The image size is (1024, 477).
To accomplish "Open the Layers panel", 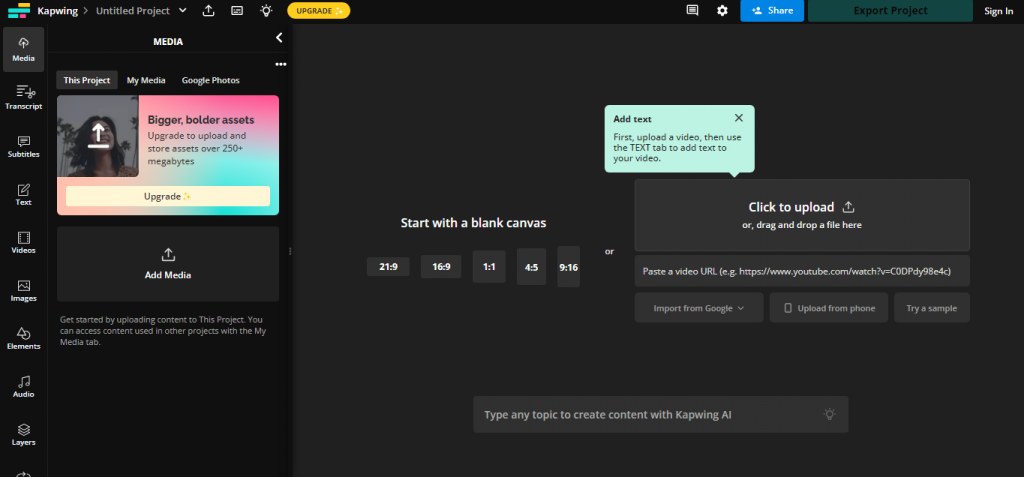I will pyautogui.click(x=23, y=434).
